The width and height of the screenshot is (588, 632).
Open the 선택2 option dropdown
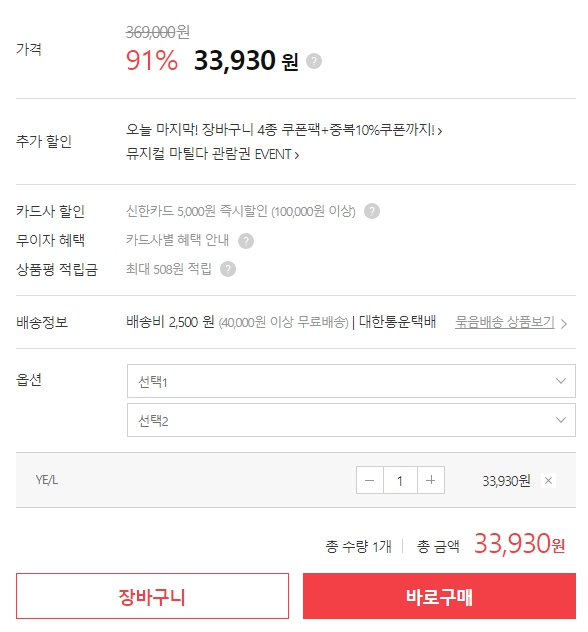point(351,420)
